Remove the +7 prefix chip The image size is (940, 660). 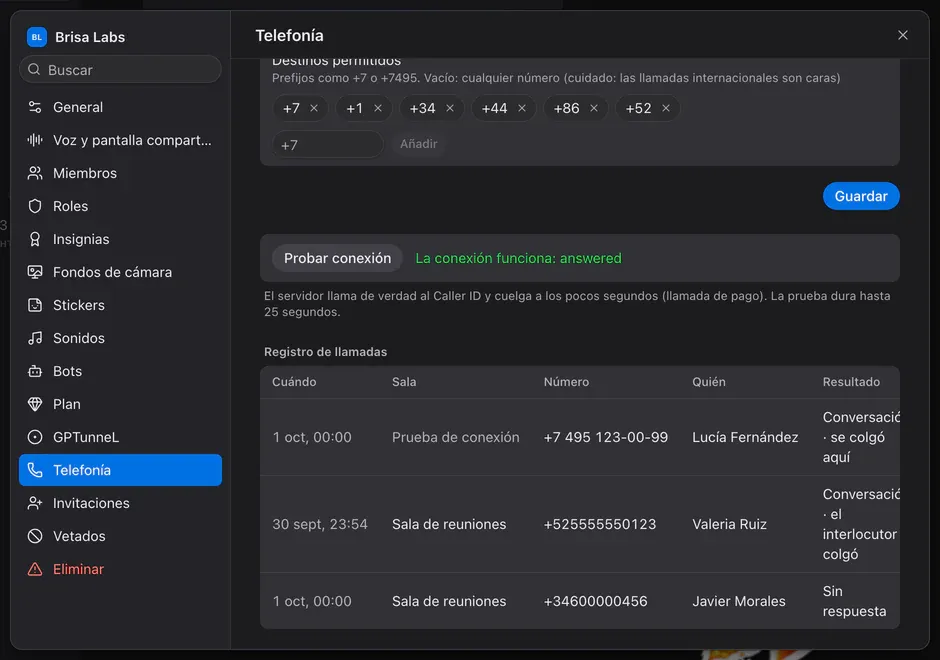(314, 108)
